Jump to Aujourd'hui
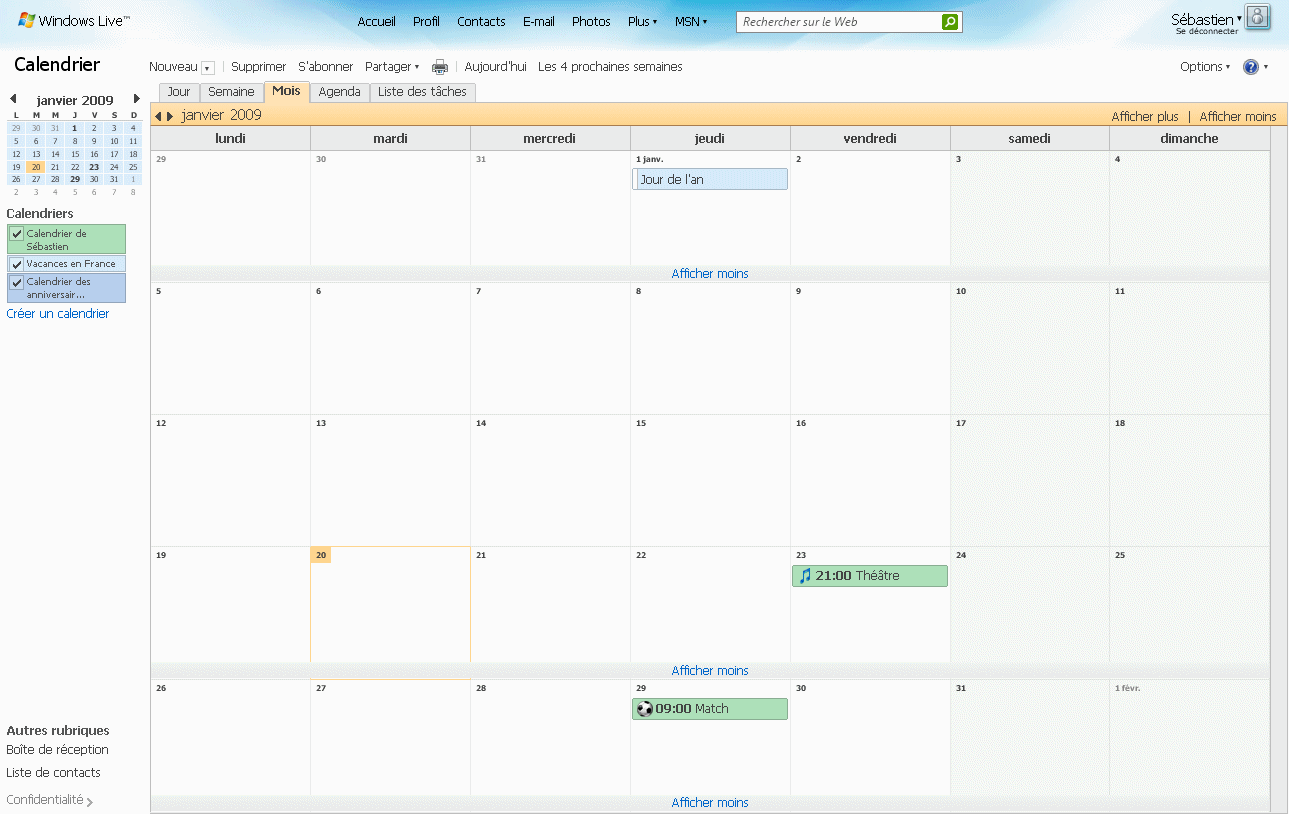 pyautogui.click(x=496, y=67)
